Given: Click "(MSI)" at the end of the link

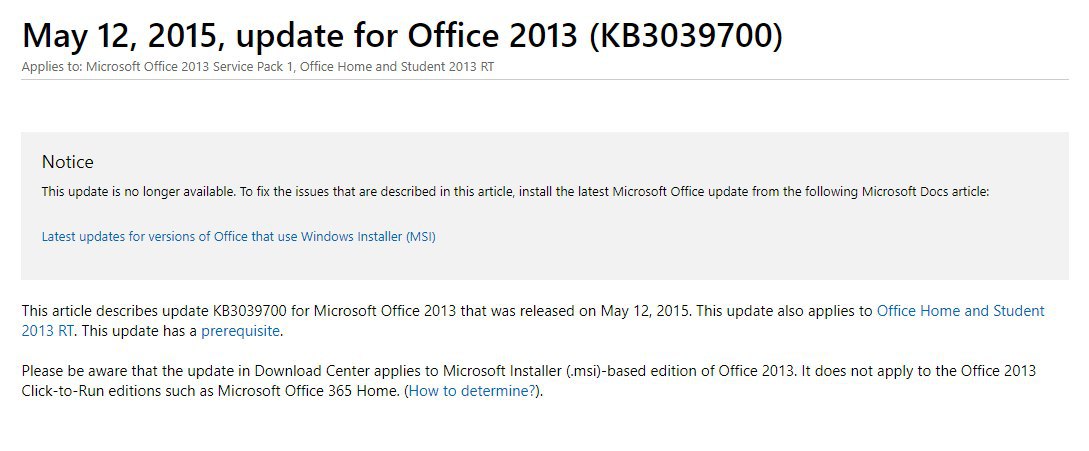Looking at the screenshot, I should (421, 236).
